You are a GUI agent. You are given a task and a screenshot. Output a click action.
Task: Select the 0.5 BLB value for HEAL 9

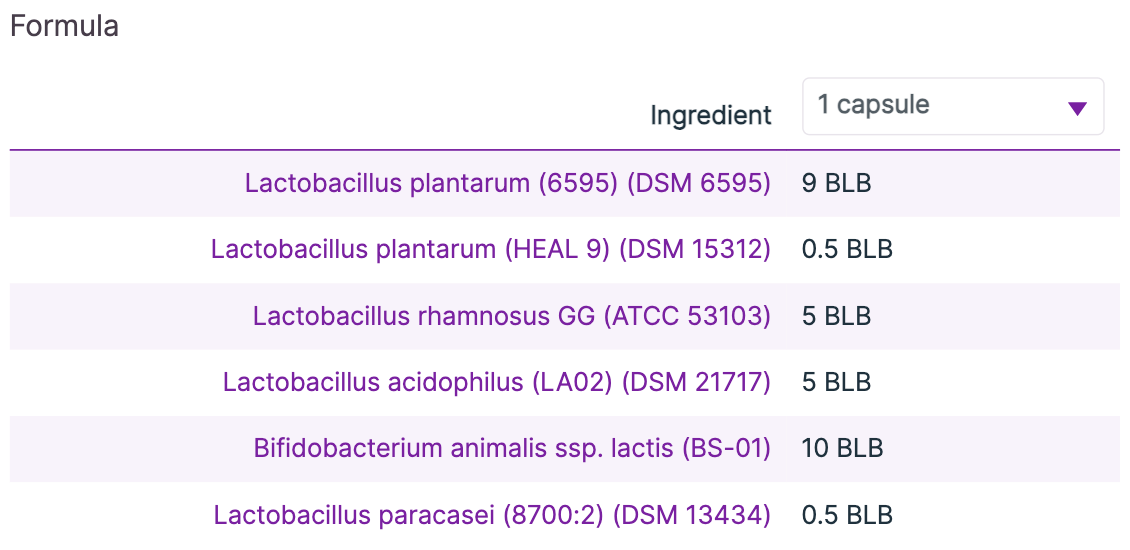[x=847, y=249]
